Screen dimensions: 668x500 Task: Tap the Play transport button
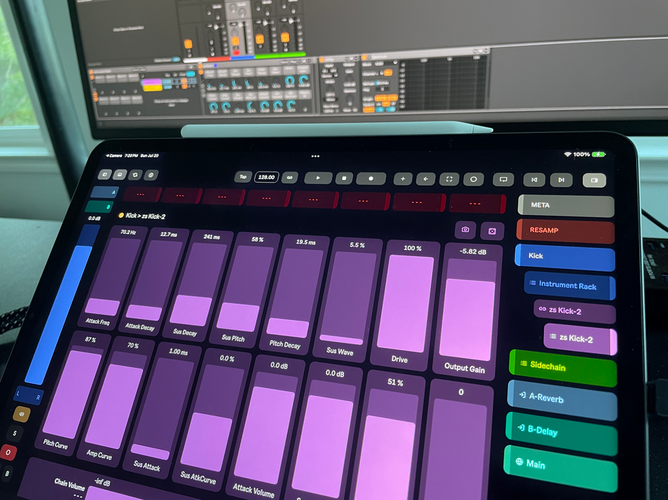pos(318,178)
